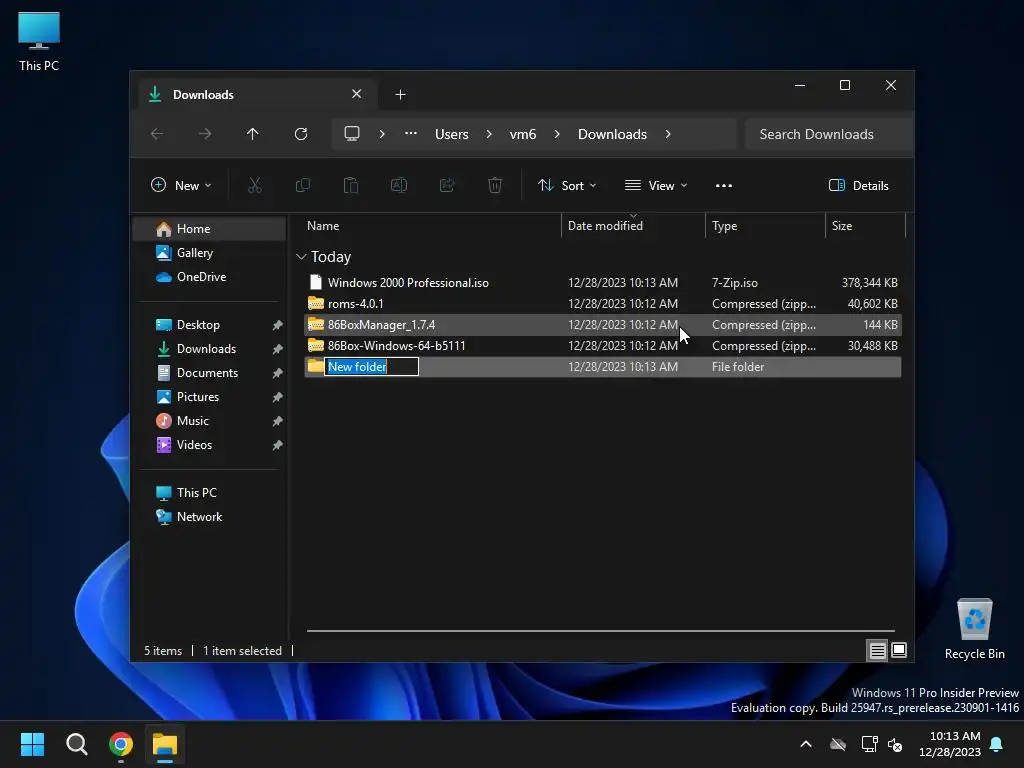
Task: Unpin Downloads pin icon in sidebar
Action: tap(278, 349)
